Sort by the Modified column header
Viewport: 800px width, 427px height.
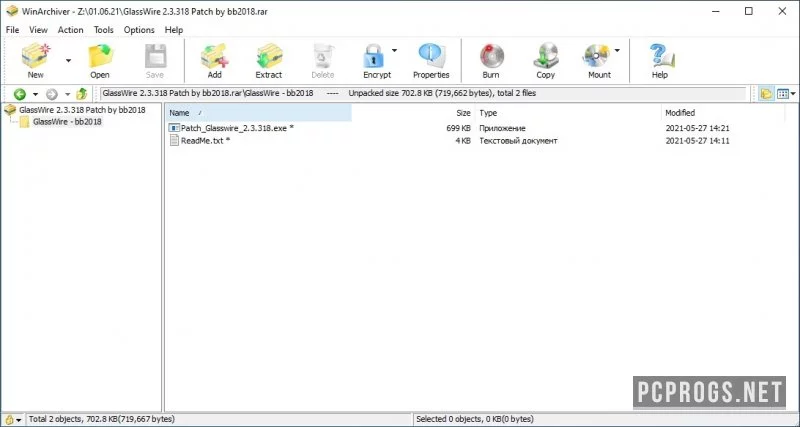click(722, 113)
